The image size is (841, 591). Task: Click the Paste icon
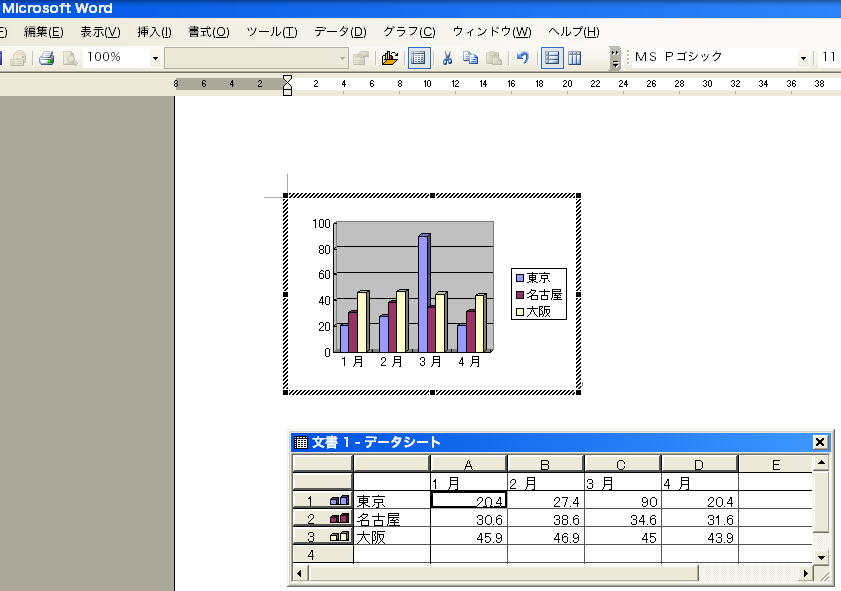(x=493, y=57)
